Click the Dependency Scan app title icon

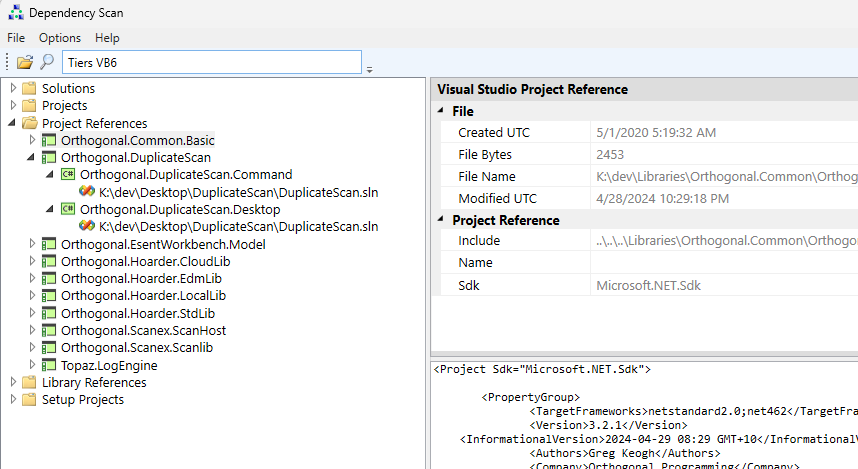click(x=16, y=13)
